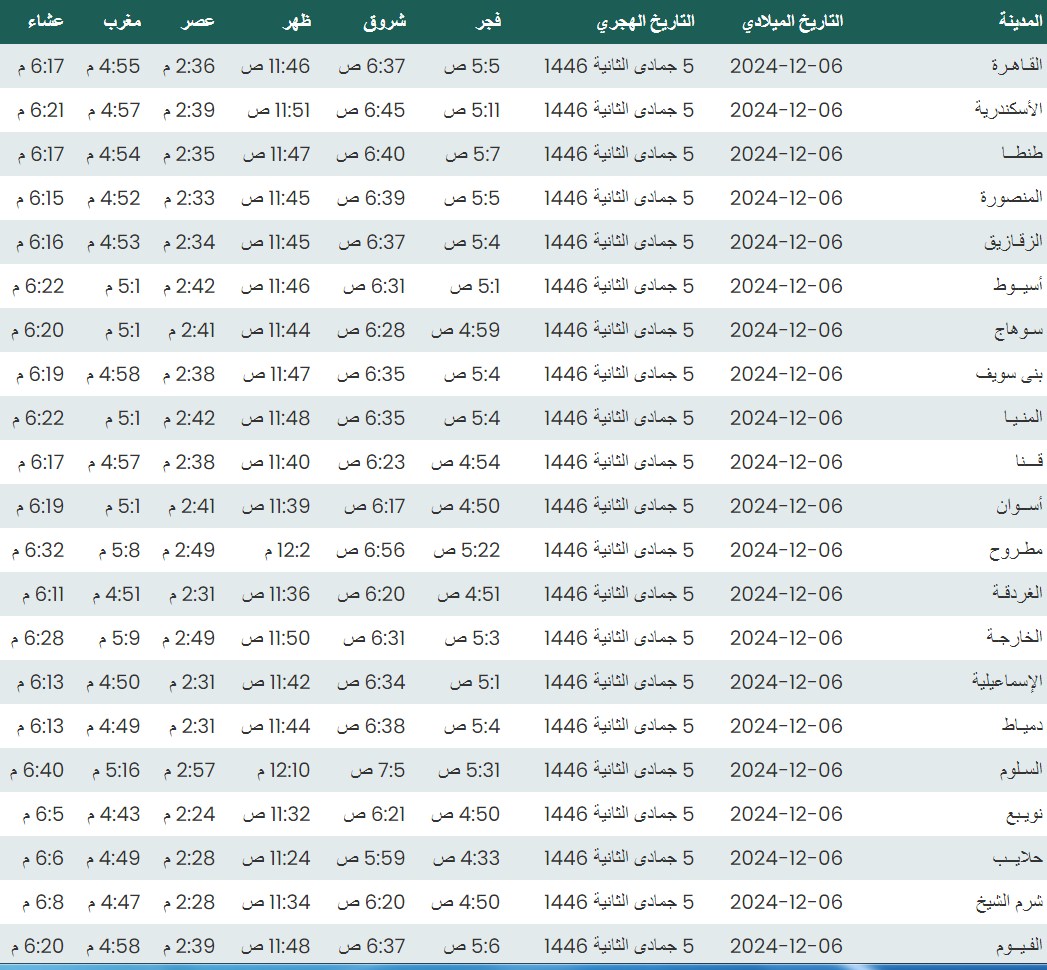Click the مغرب column header

(x=120, y=21)
